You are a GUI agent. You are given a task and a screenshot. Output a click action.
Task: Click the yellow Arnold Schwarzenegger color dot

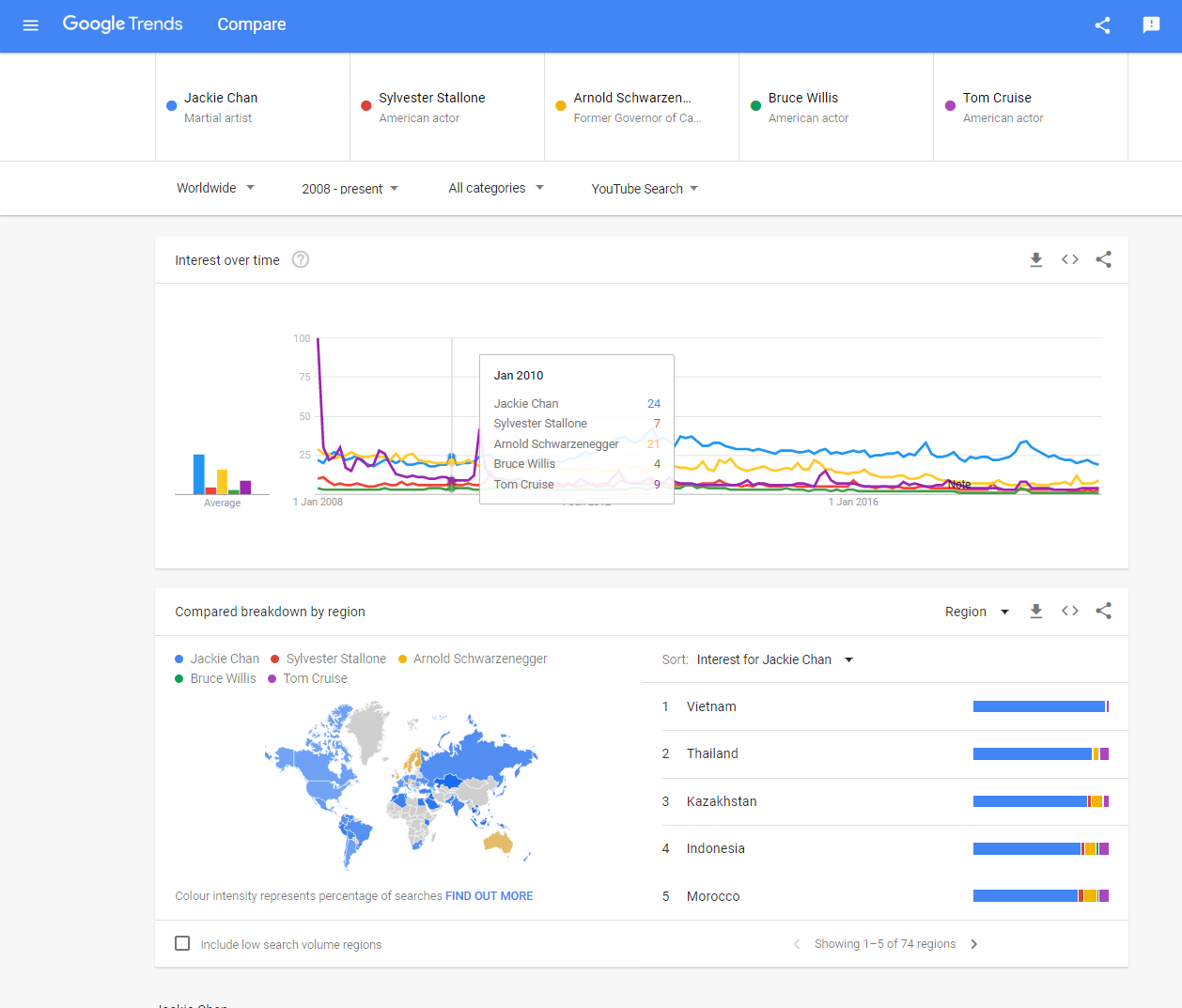(560, 106)
